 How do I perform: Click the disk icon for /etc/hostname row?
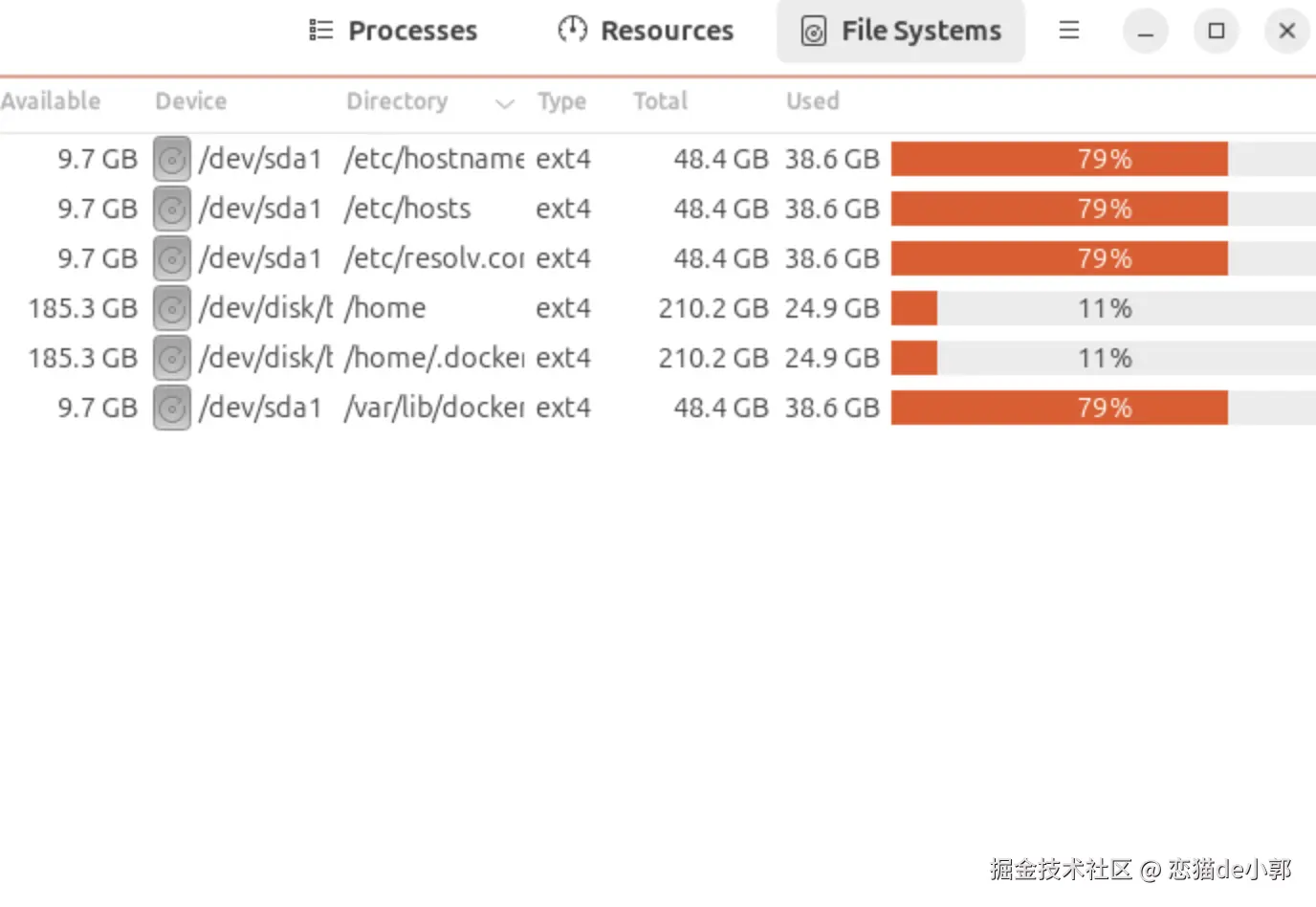pyautogui.click(x=172, y=159)
